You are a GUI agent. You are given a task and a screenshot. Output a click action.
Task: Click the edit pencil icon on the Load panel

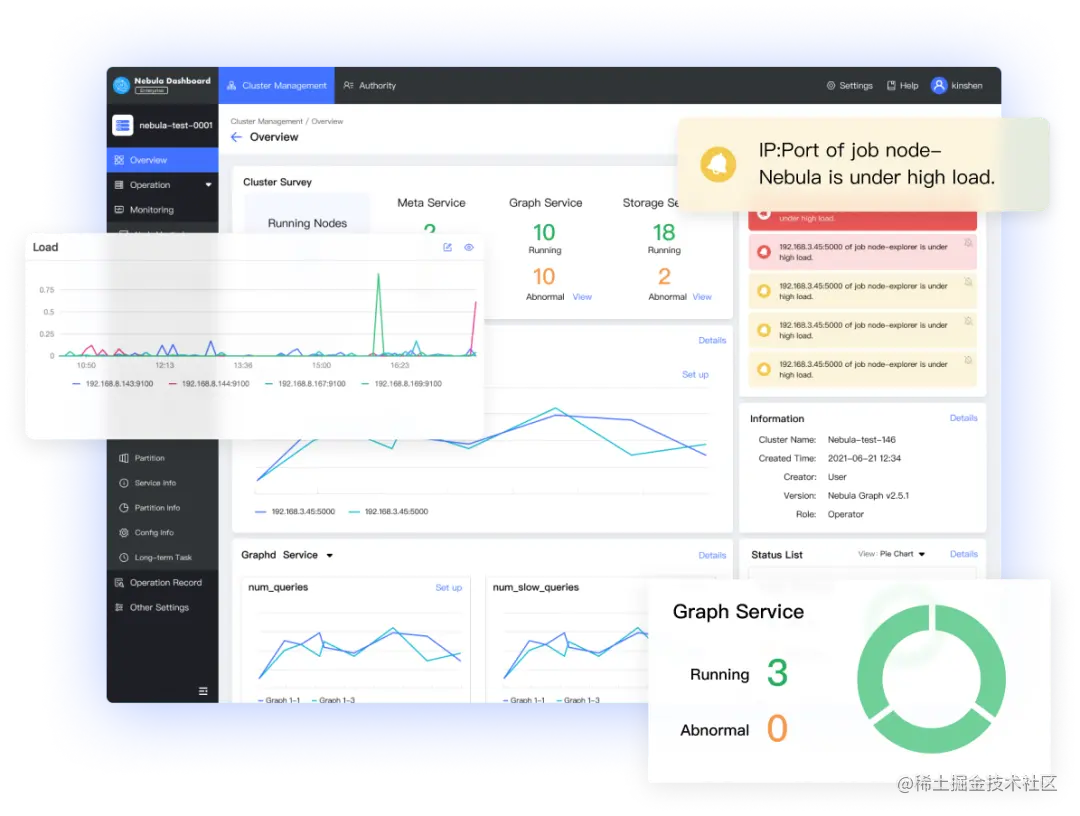click(447, 247)
